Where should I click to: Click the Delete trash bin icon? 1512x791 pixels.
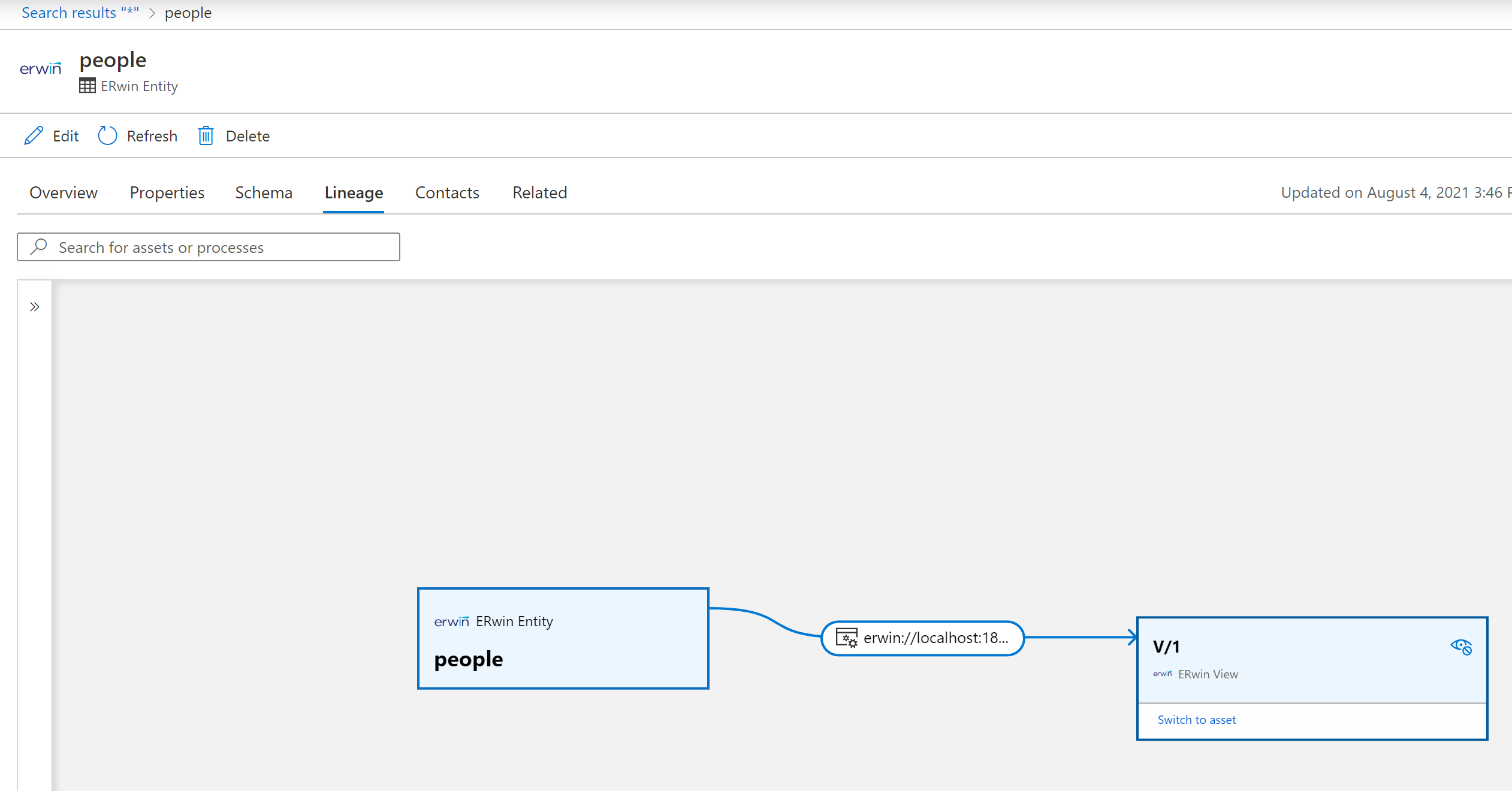click(x=205, y=135)
